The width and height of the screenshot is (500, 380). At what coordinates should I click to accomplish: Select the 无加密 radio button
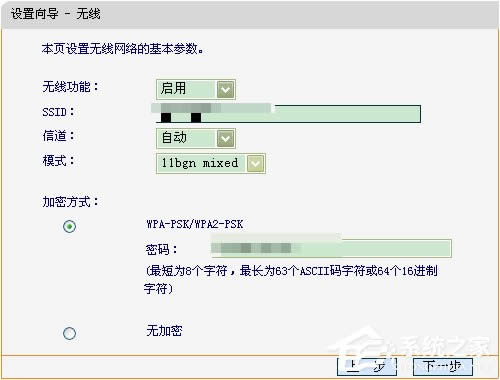point(69,333)
